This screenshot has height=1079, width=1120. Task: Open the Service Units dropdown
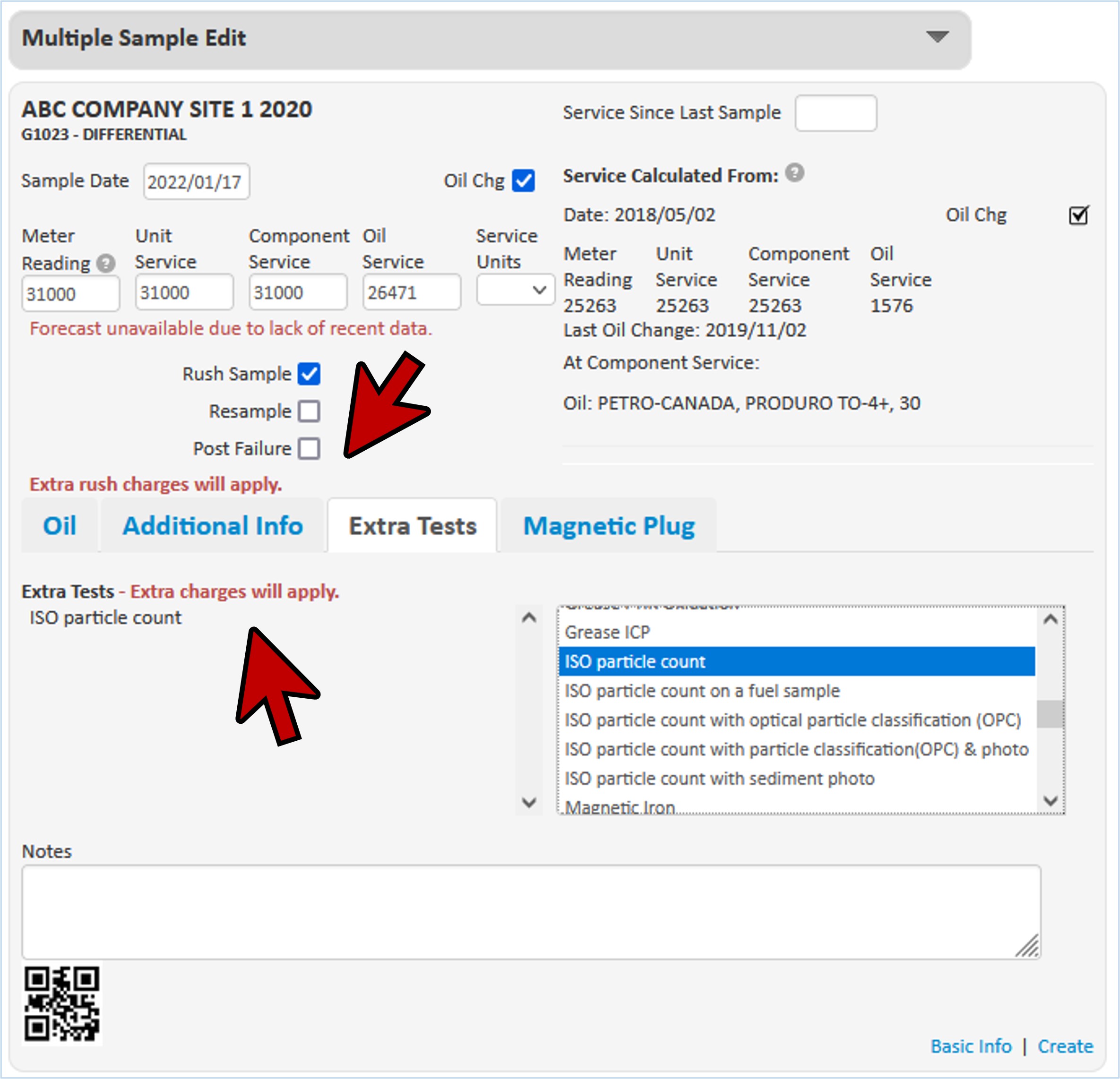515,290
